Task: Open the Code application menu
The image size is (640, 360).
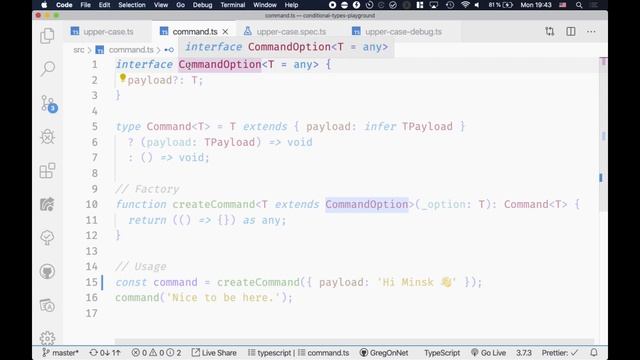Action: click(x=64, y=5)
